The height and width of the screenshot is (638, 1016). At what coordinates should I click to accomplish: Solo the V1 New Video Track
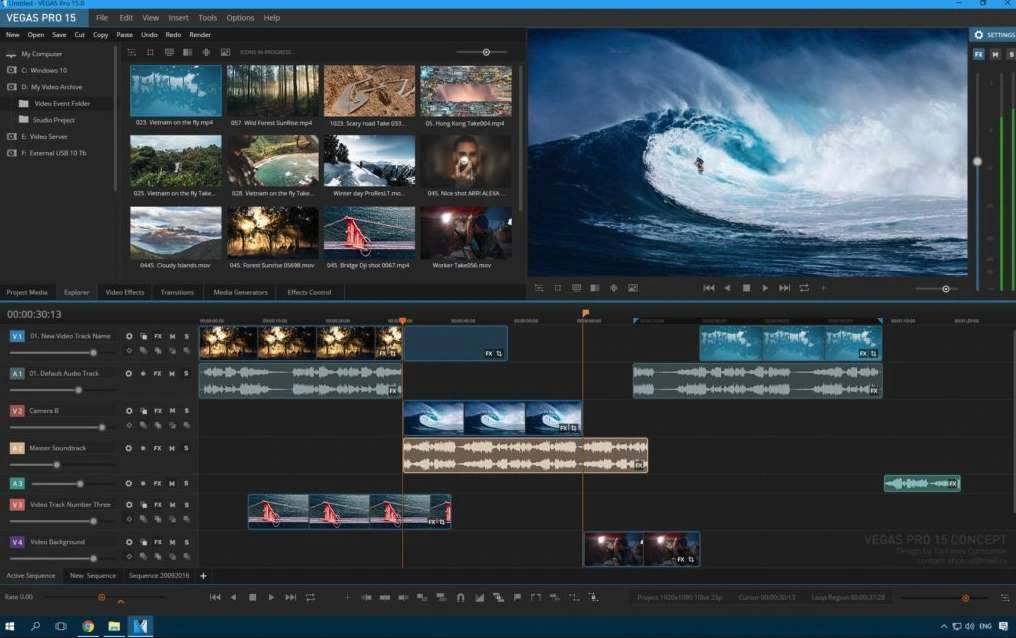pos(187,336)
